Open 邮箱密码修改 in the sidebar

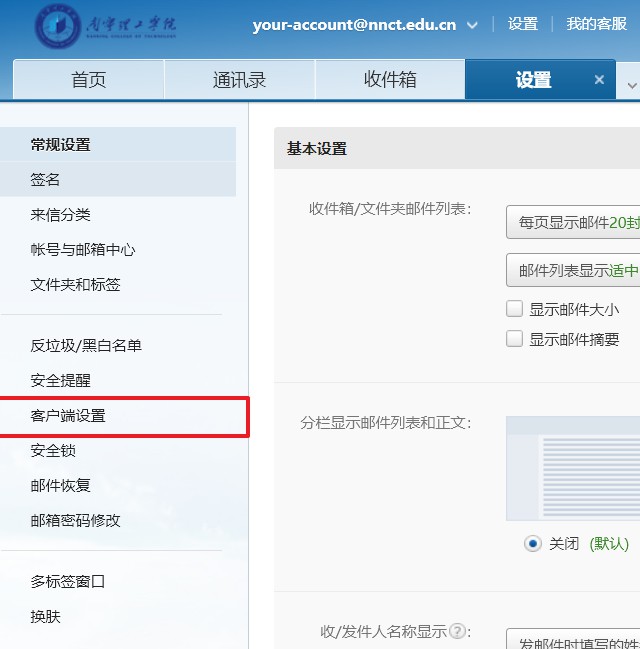[75, 521]
